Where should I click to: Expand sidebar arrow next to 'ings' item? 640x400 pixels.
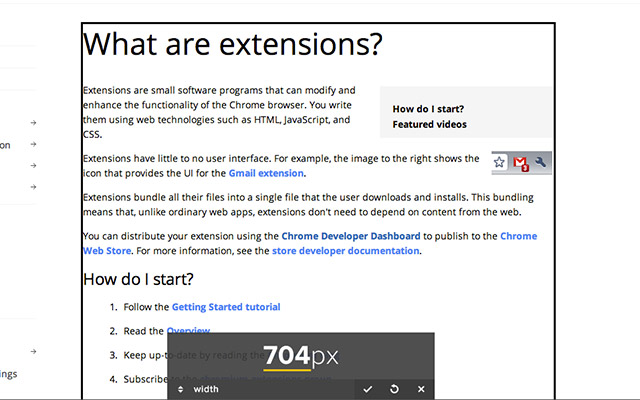(x=33, y=351)
